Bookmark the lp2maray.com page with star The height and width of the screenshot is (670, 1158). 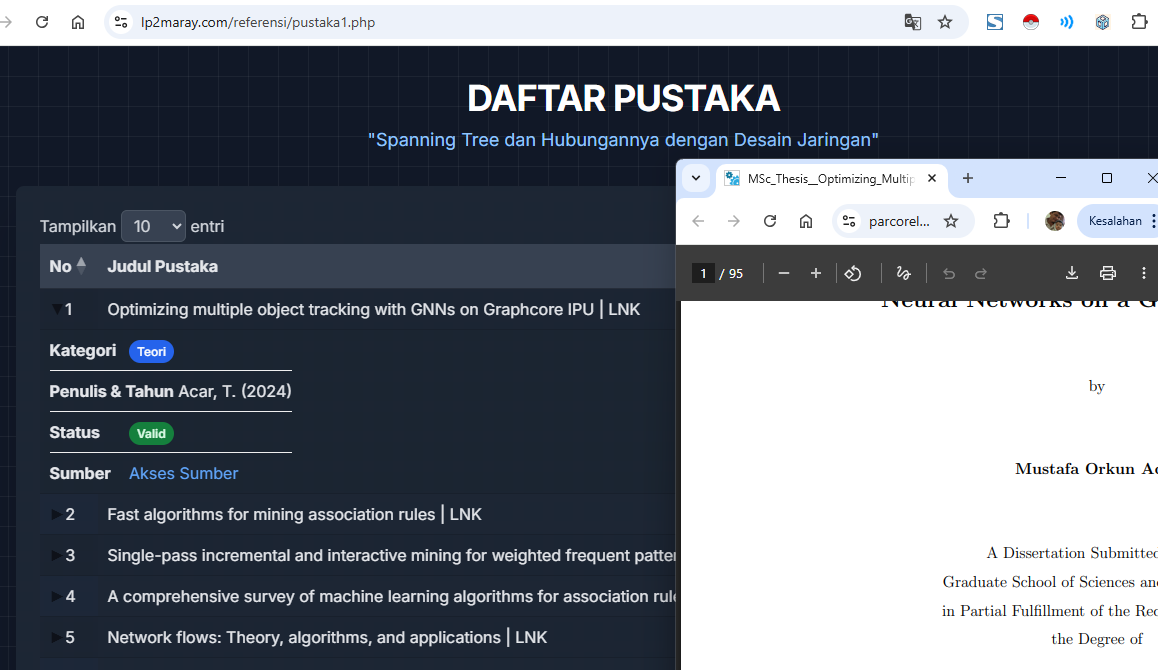(945, 22)
